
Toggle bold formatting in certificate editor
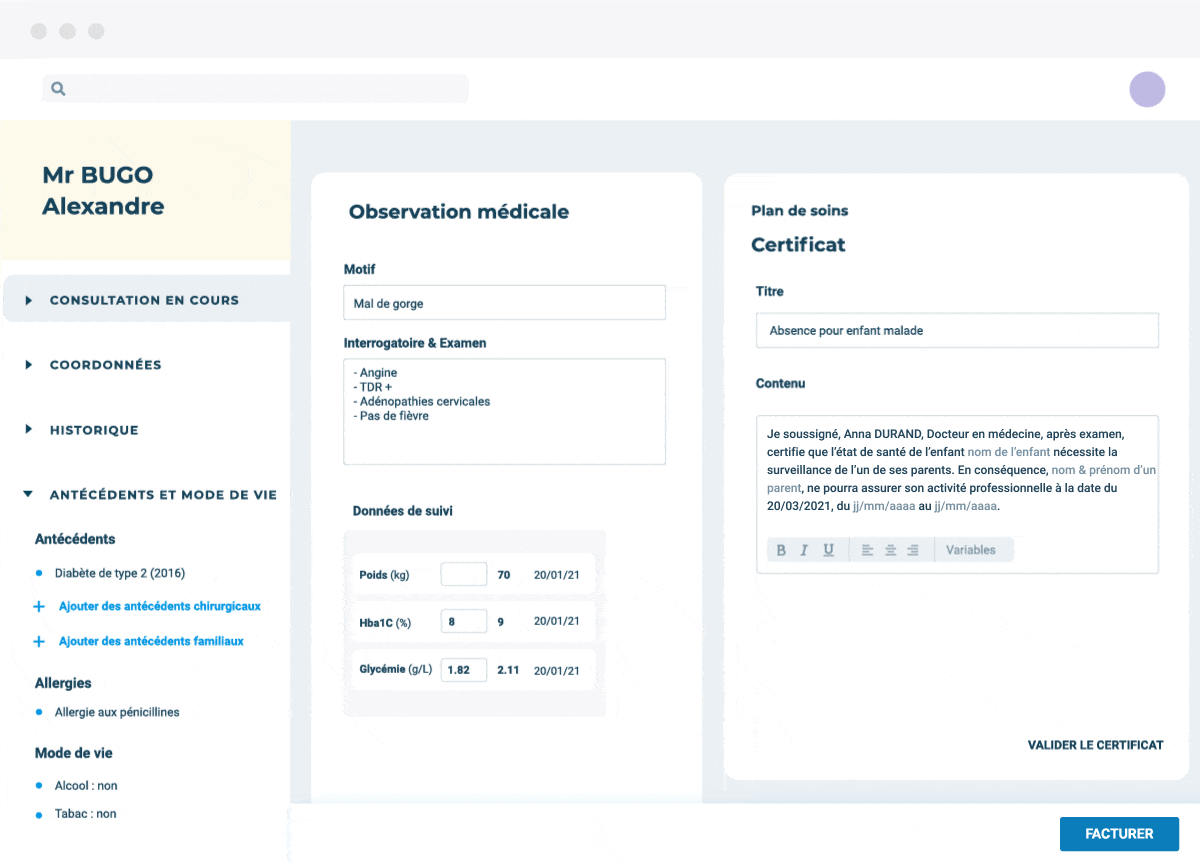tap(781, 550)
